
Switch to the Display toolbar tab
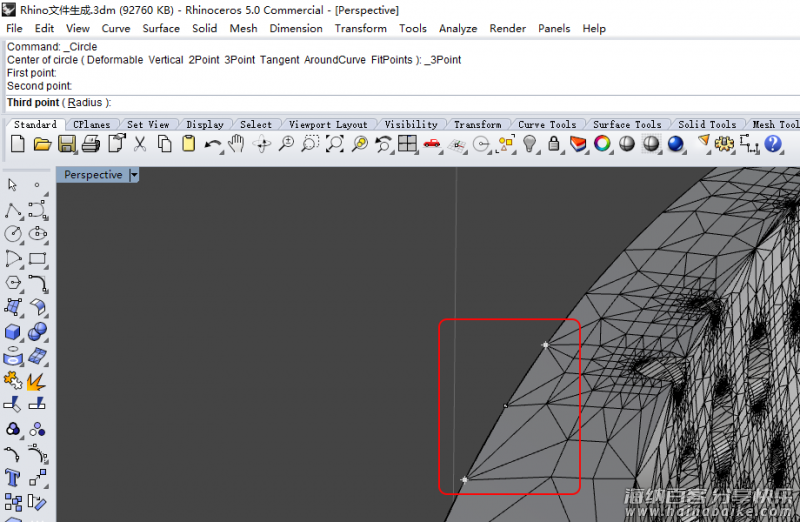click(205, 125)
